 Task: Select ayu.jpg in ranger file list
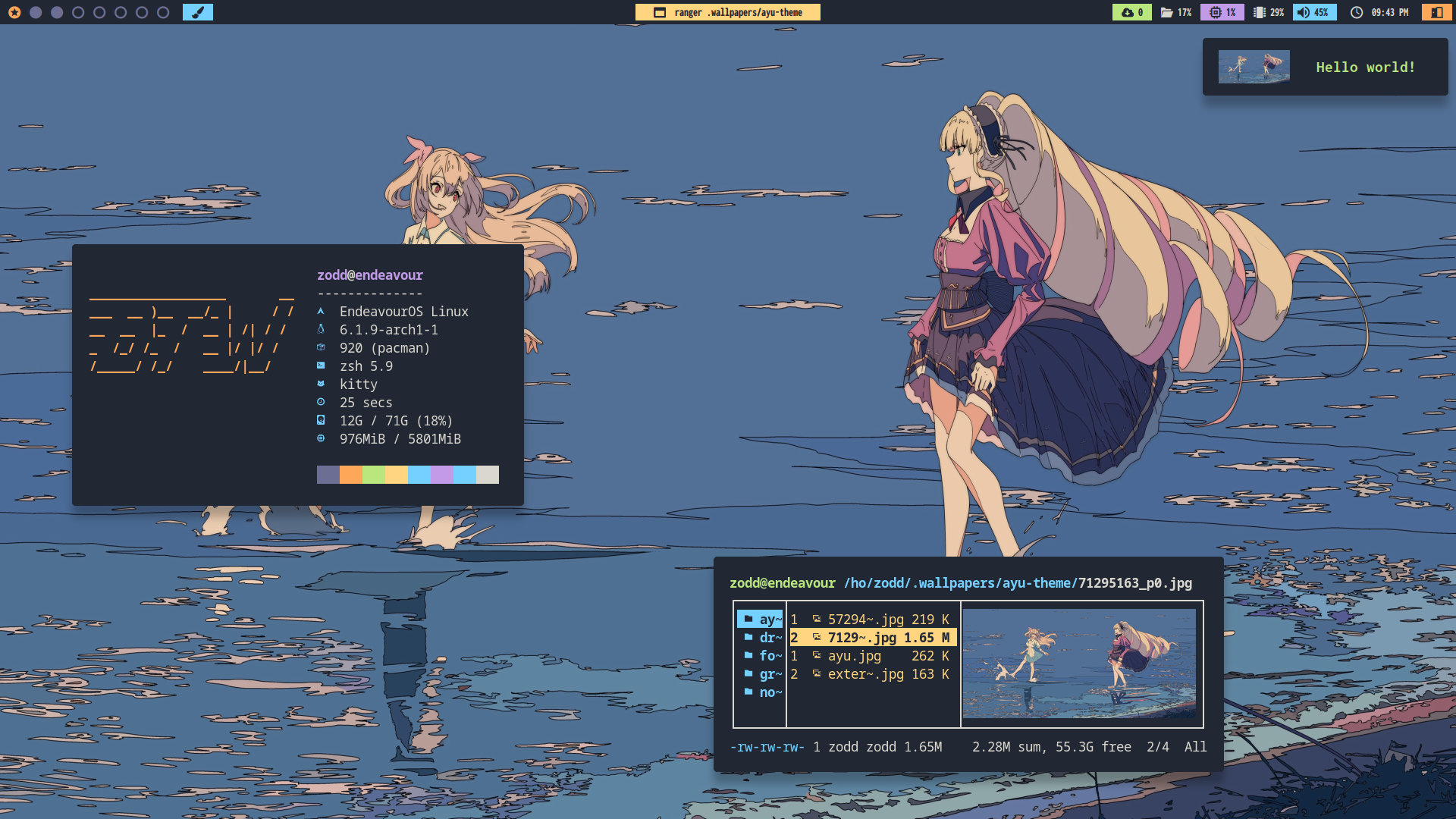854,656
